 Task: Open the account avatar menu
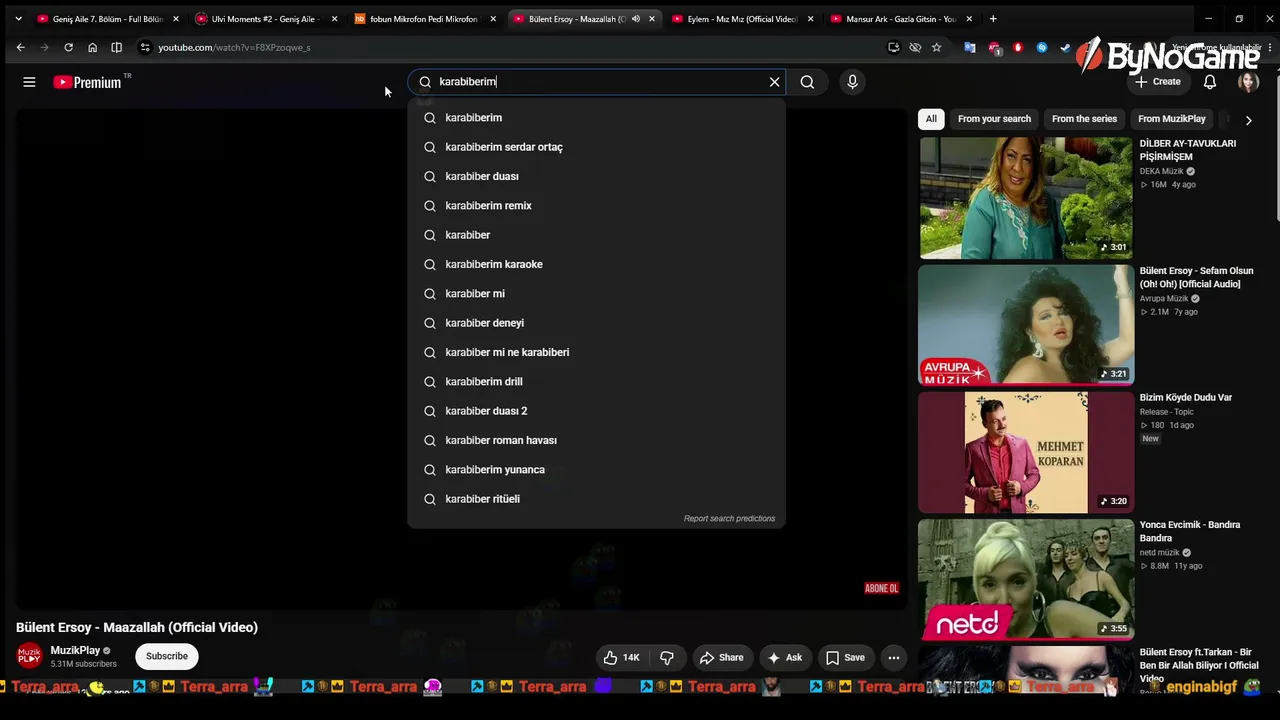[1248, 82]
